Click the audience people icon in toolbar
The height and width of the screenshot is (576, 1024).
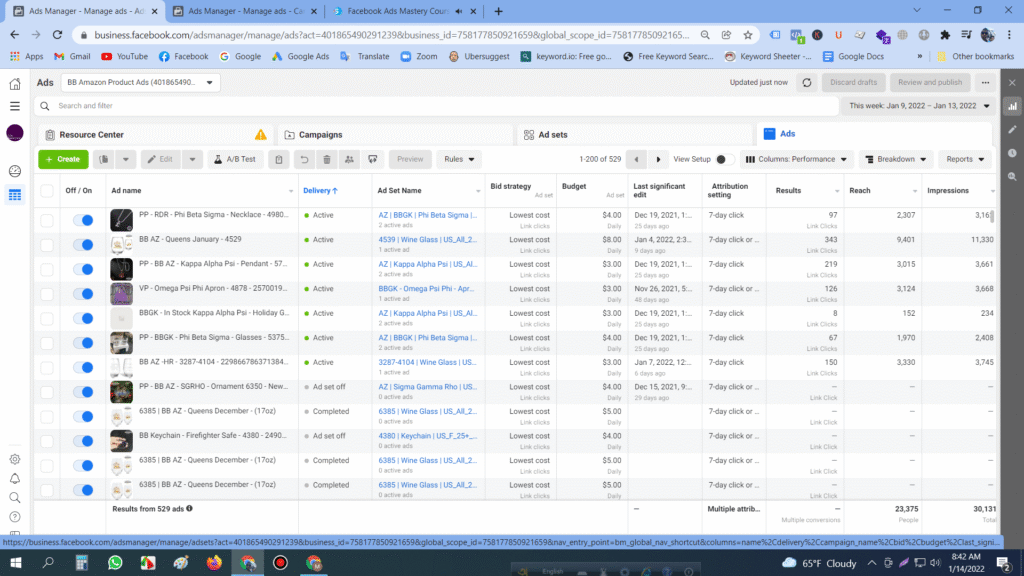349,159
